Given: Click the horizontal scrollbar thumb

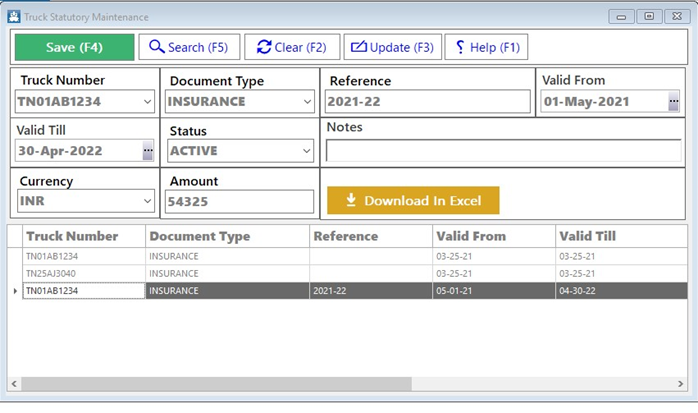Looking at the screenshot, I should click(216, 384).
